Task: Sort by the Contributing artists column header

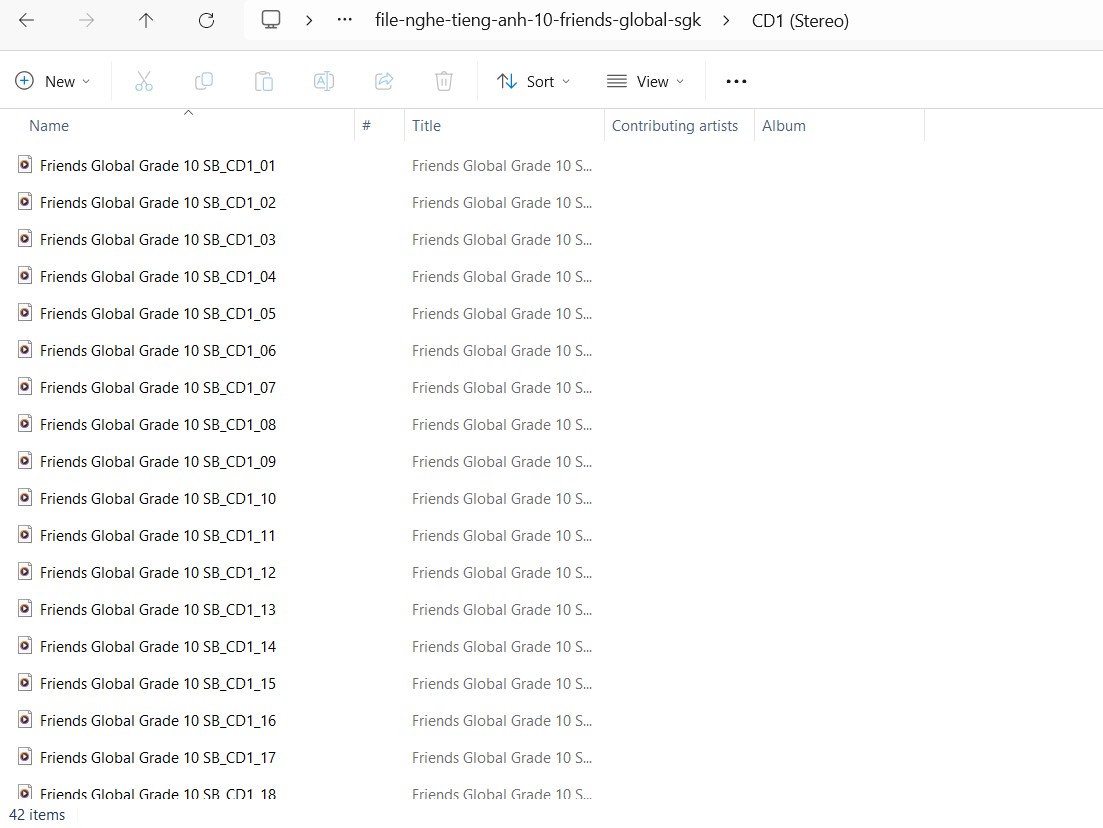Action: (675, 125)
